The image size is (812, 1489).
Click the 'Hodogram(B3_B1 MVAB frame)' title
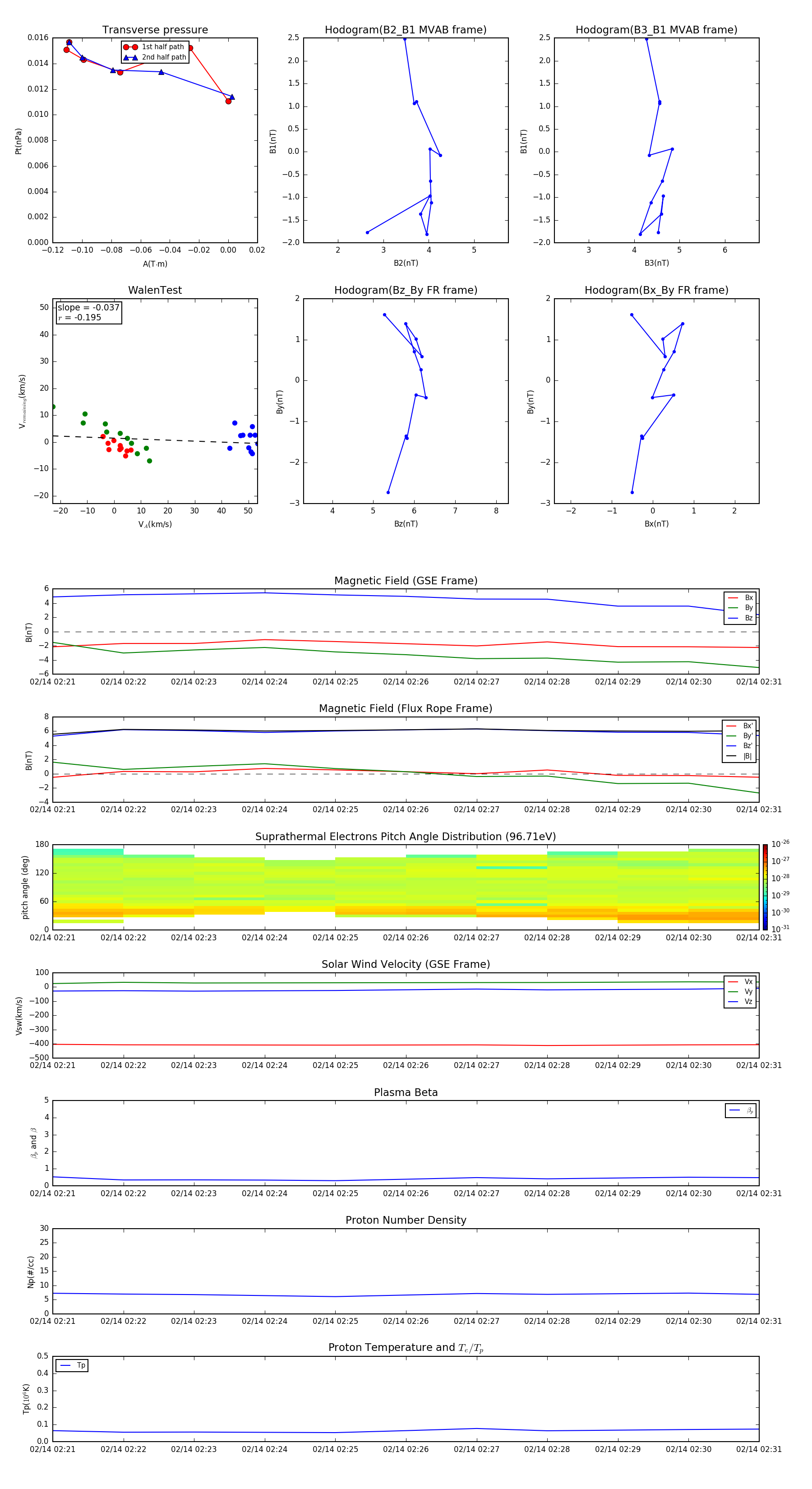coord(656,30)
